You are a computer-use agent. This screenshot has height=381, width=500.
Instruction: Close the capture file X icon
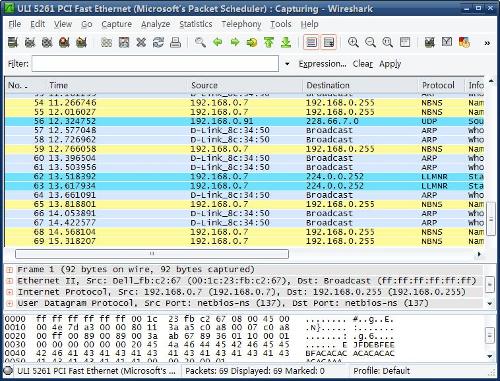(141, 42)
